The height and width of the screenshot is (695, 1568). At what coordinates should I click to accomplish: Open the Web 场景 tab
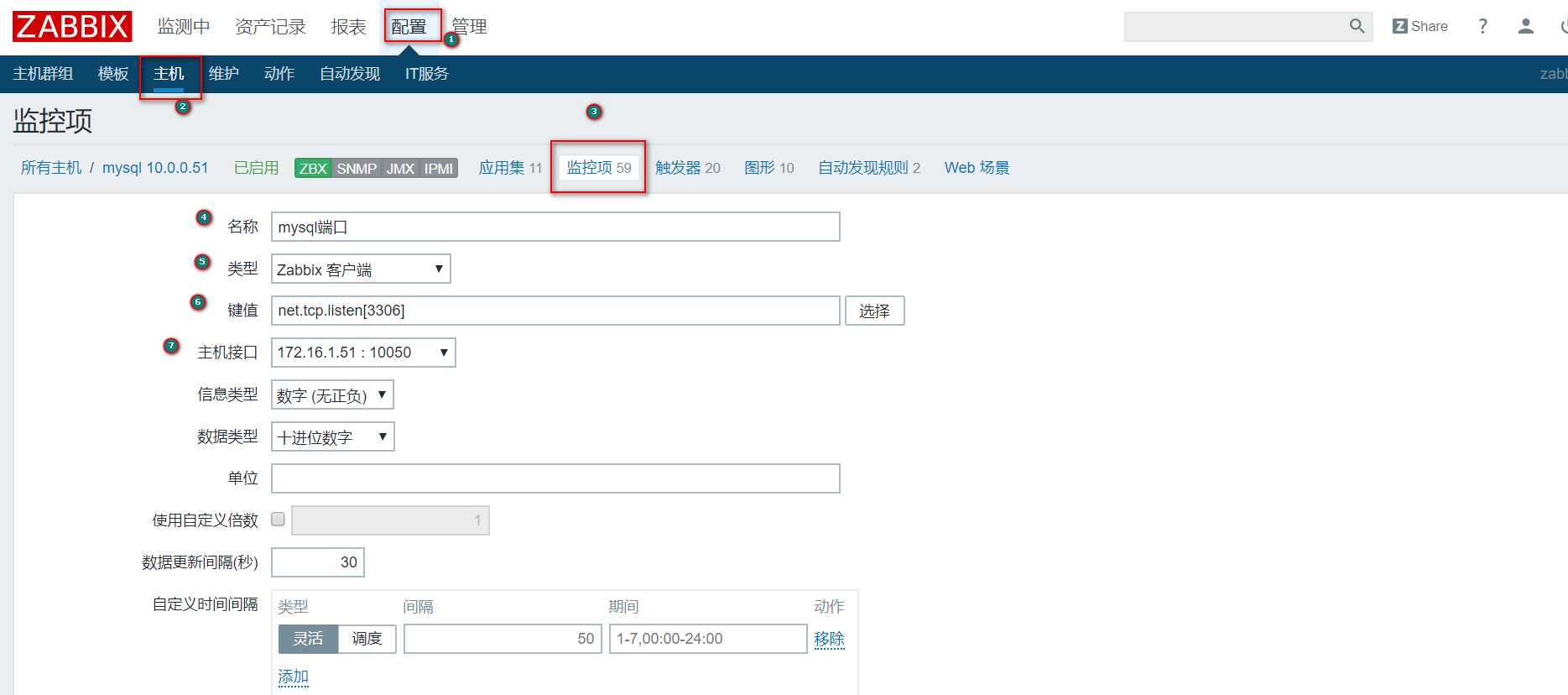click(x=977, y=168)
